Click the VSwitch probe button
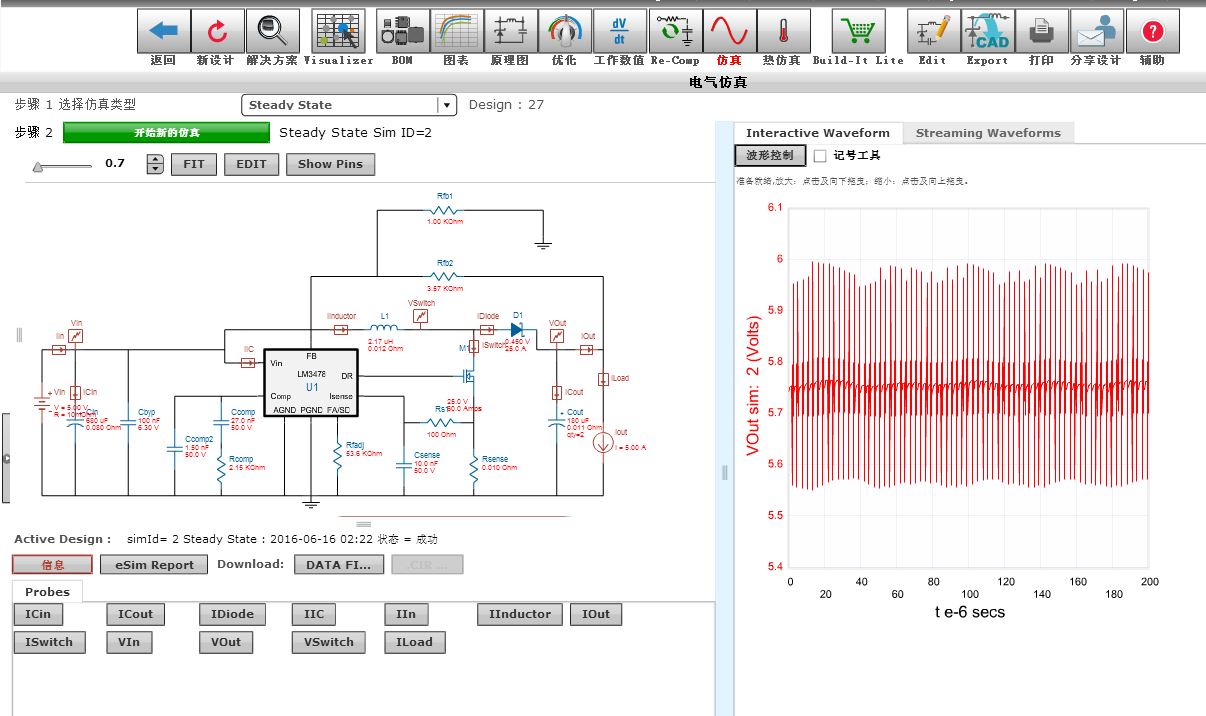Screen dimensions: 1206x716 [x=329, y=642]
